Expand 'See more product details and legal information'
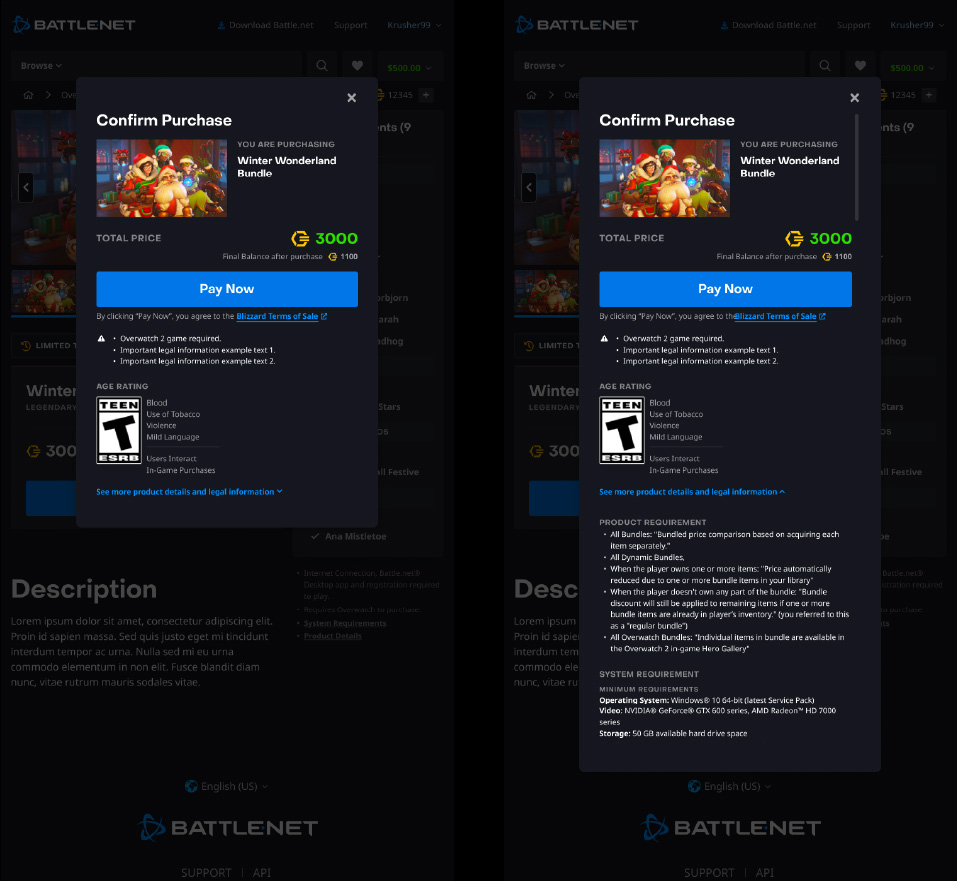The width and height of the screenshot is (957, 881). point(189,491)
